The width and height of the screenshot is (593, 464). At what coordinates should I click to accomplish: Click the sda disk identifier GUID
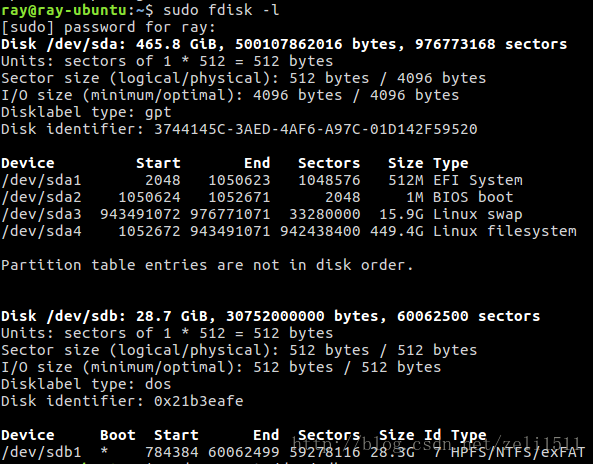316,129
